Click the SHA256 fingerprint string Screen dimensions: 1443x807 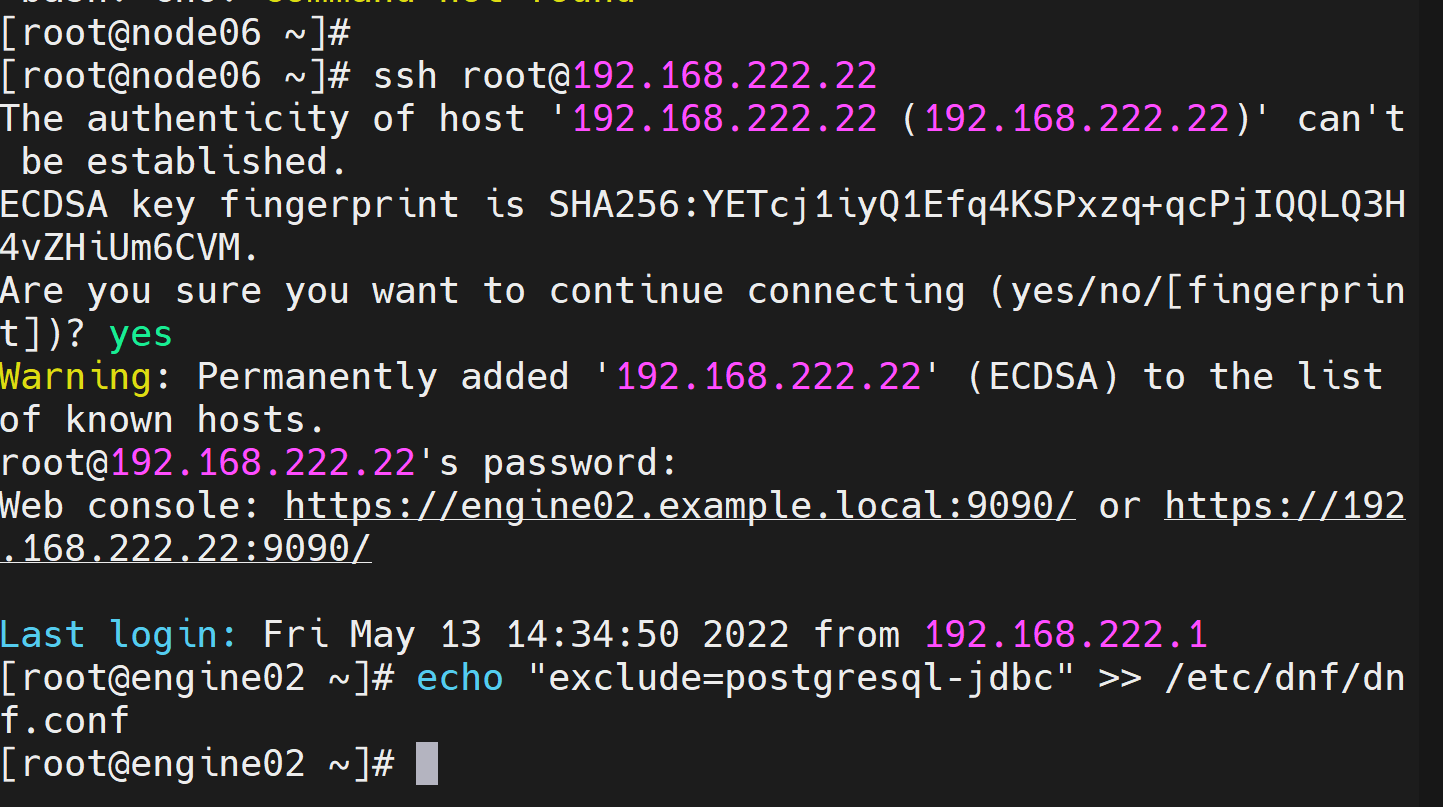[977, 205]
